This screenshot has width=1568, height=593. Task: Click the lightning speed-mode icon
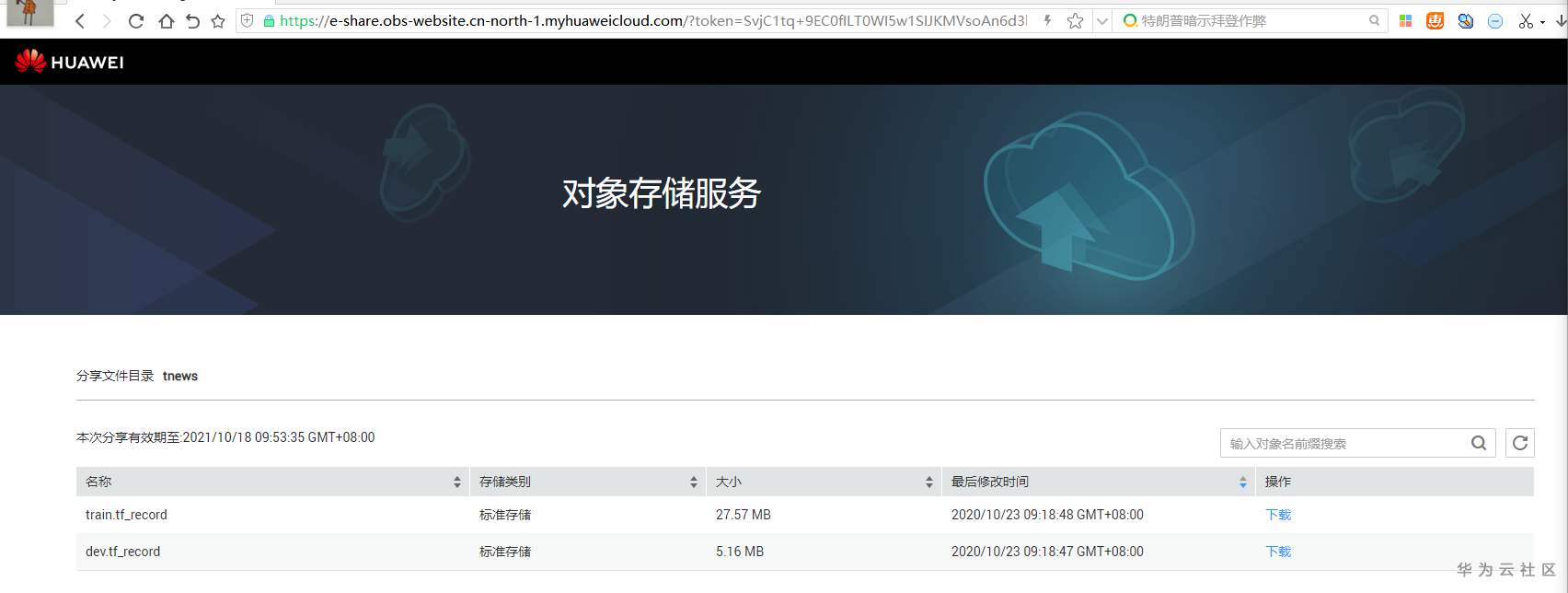(1047, 20)
